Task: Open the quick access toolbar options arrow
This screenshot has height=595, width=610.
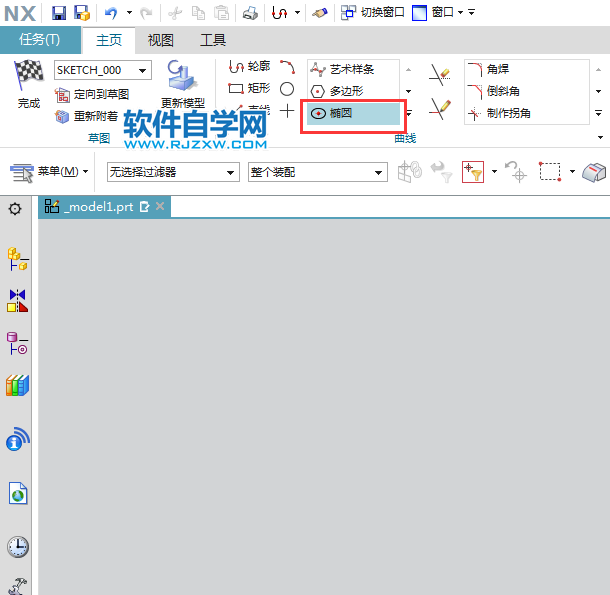Action: click(x=472, y=13)
